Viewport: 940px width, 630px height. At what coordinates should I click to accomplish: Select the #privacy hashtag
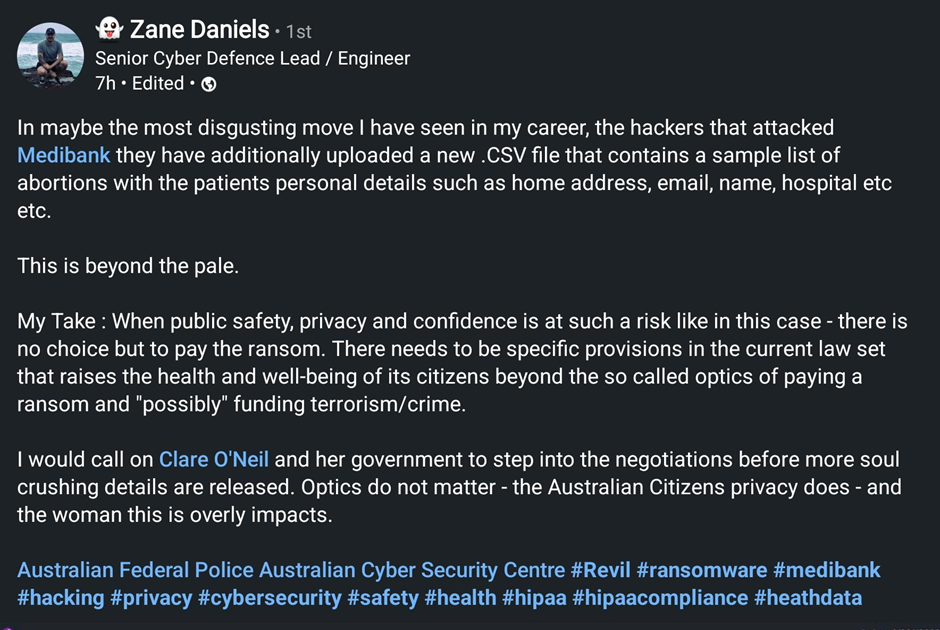pos(151,598)
